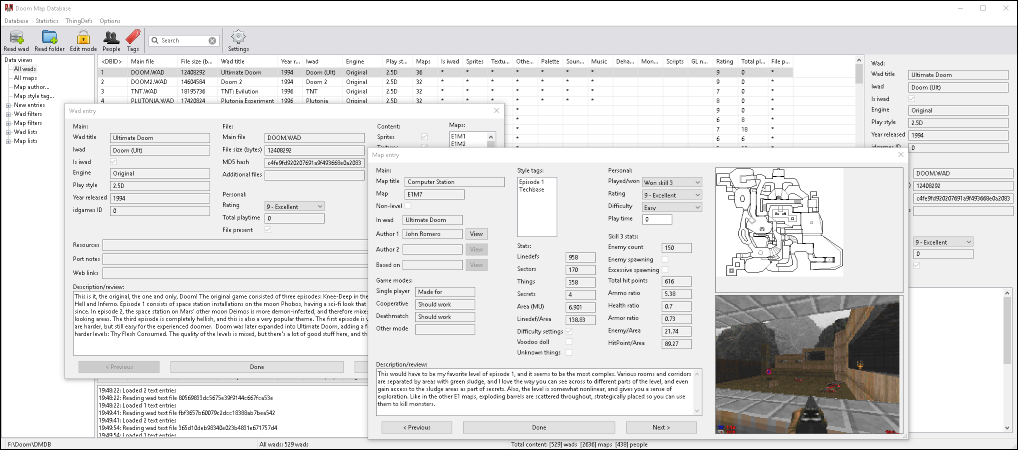The height and width of the screenshot is (450, 1018).
Task: Open the Database menu
Action: tap(16, 21)
